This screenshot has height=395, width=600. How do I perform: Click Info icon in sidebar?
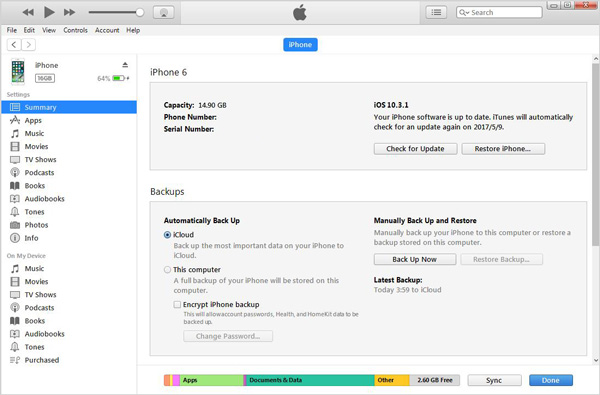pos(15,238)
